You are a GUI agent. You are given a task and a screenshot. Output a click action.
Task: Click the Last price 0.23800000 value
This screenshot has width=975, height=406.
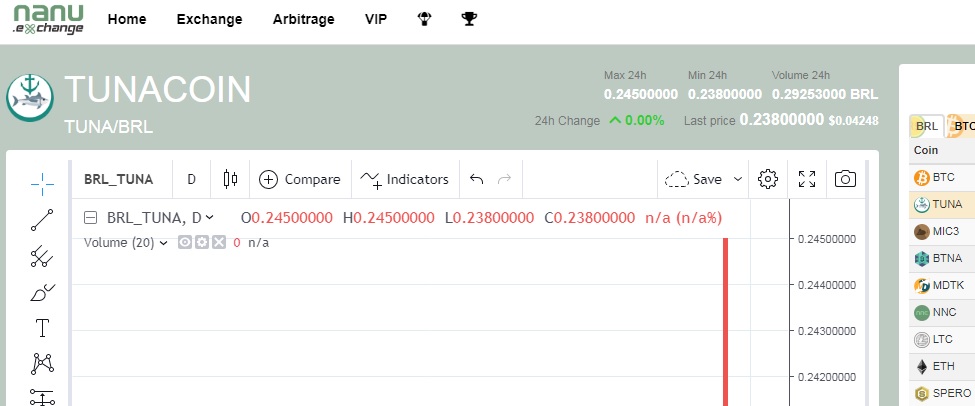[x=782, y=119]
